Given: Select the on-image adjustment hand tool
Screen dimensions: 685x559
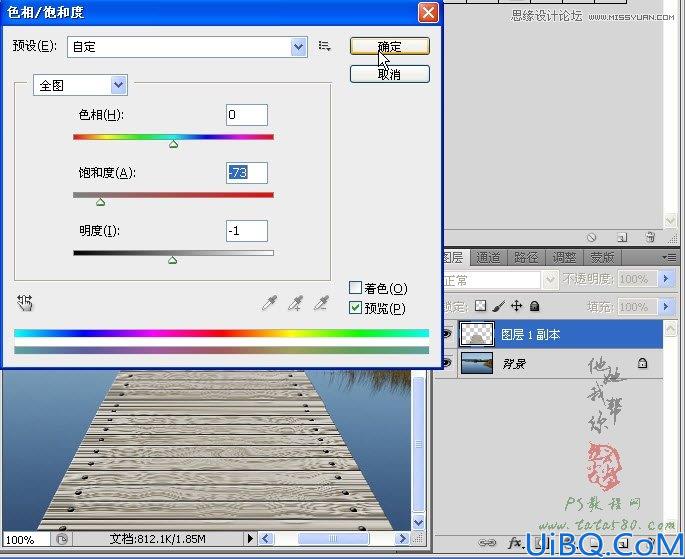Looking at the screenshot, I should pos(25,303).
